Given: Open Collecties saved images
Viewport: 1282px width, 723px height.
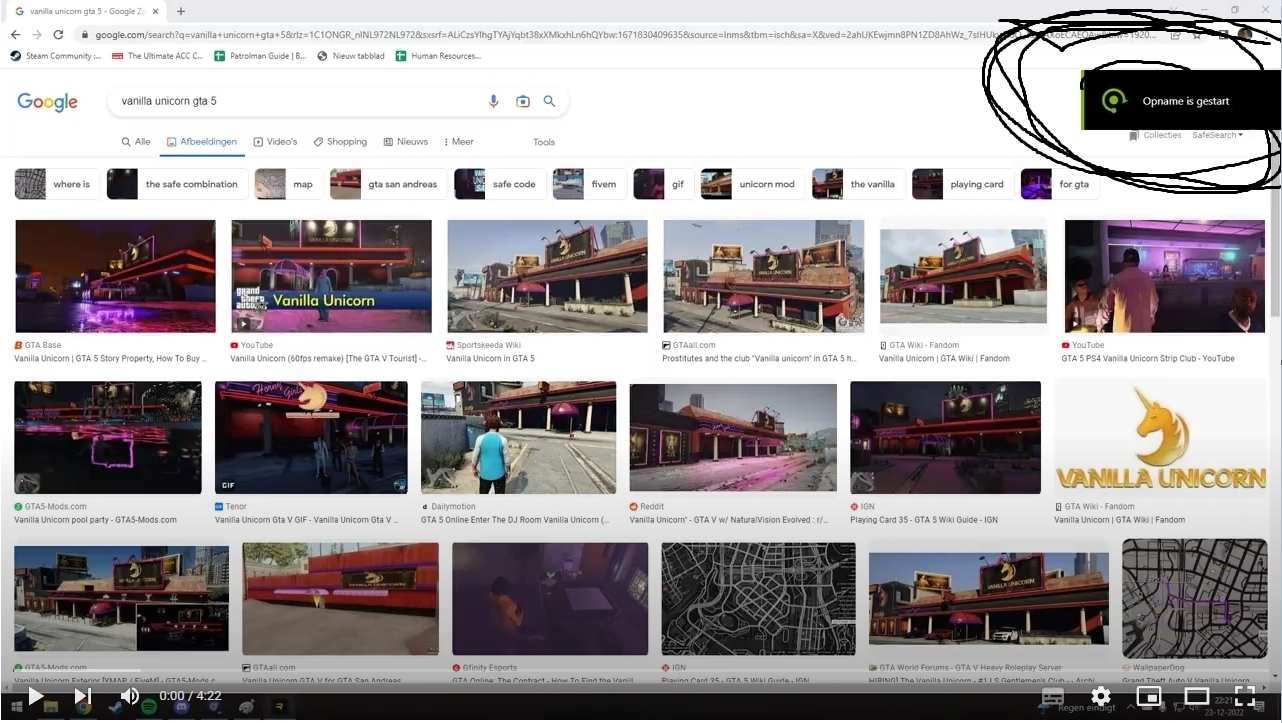Looking at the screenshot, I should point(1155,135).
